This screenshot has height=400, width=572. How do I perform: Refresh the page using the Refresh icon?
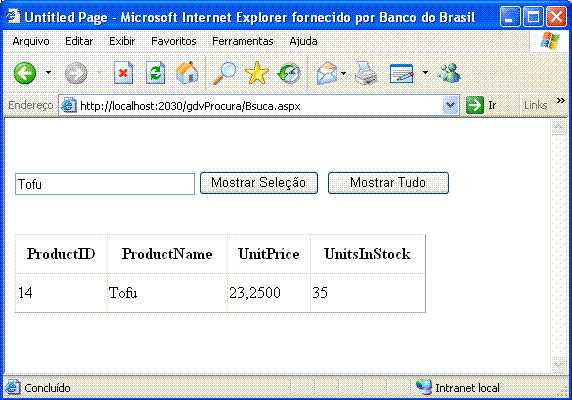[x=155, y=73]
